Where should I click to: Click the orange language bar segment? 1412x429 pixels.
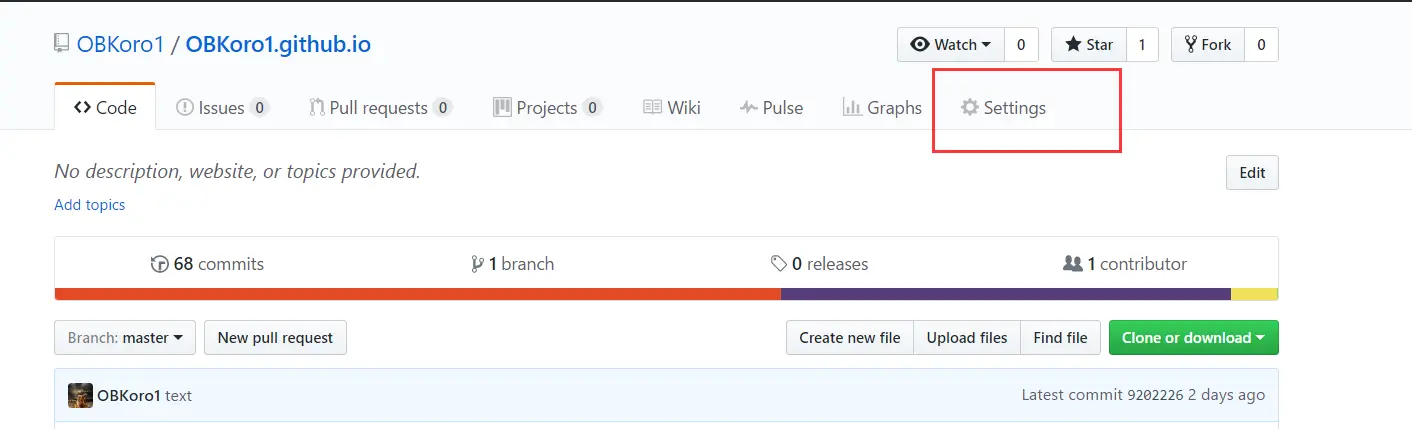click(418, 294)
